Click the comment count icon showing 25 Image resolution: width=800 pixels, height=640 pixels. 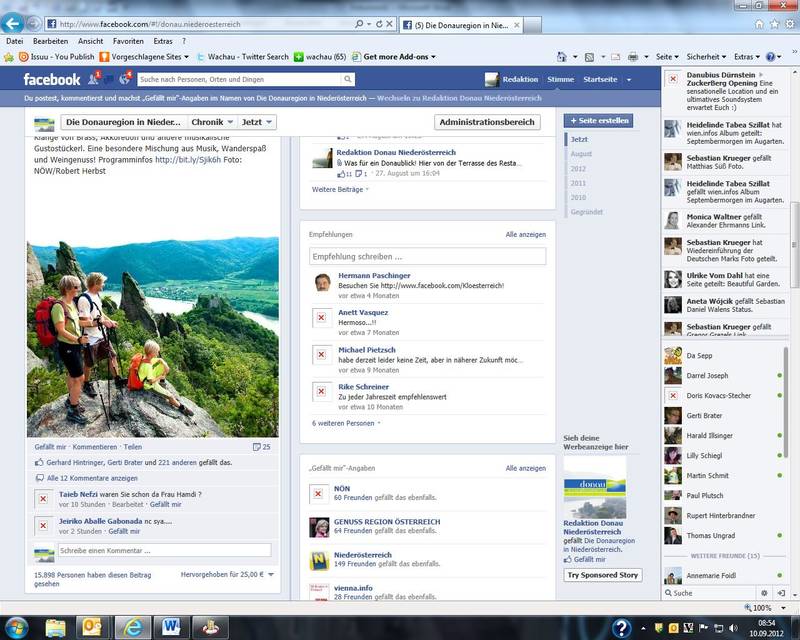point(261,447)
